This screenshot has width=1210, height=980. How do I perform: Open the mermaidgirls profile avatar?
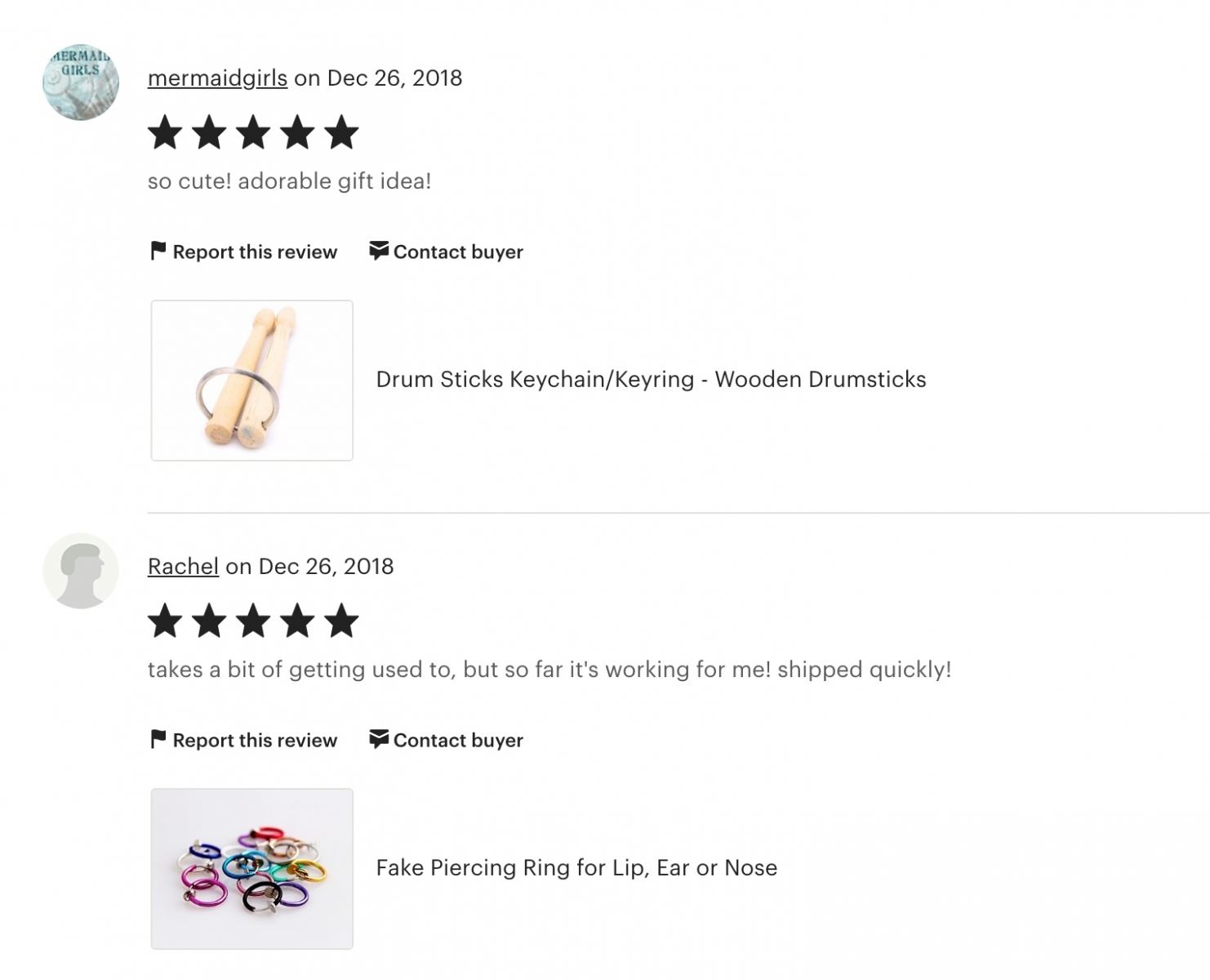[81, 82]
